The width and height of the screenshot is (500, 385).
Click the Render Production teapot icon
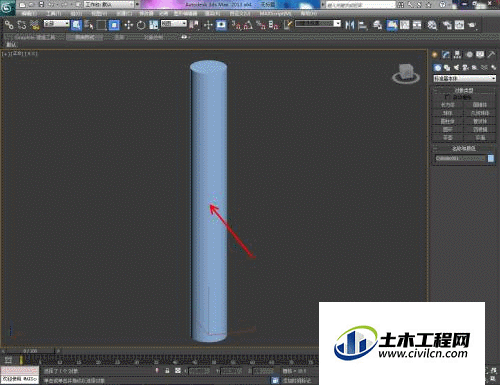(472, 25)
